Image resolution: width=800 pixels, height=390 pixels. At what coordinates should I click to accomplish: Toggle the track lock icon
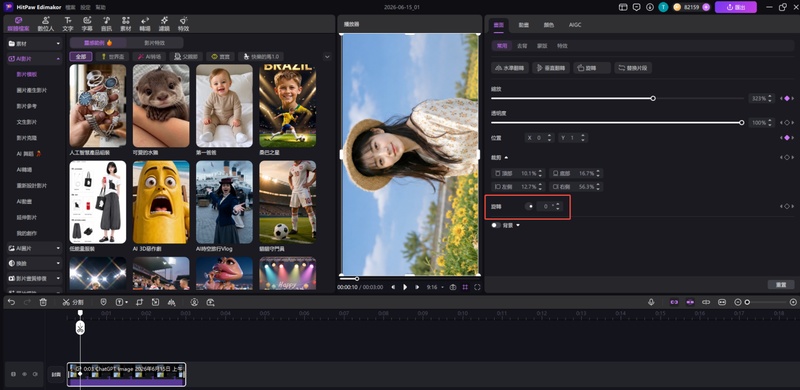pos(13,374)
